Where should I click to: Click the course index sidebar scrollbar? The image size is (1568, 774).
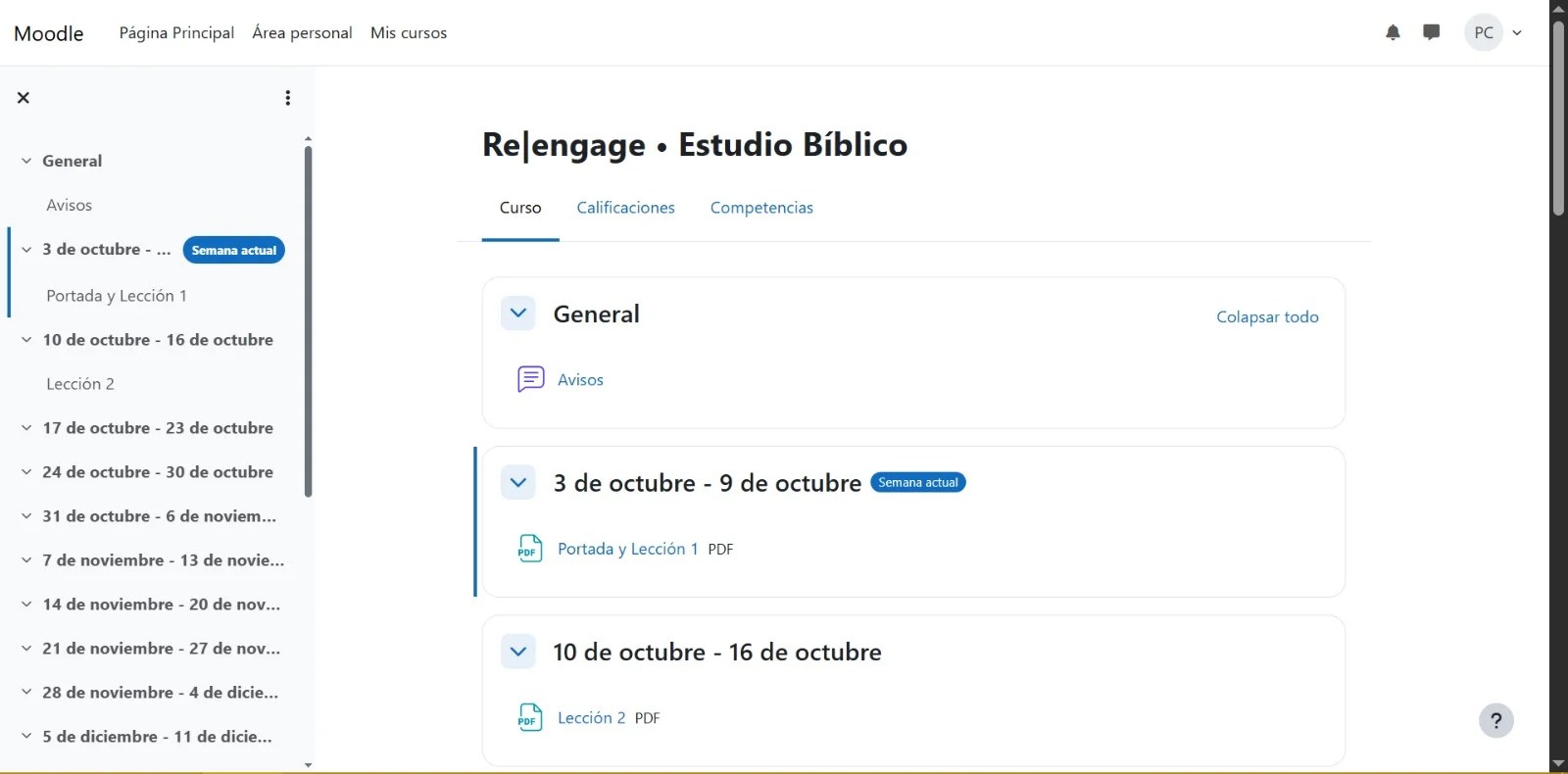pos(308,321)
